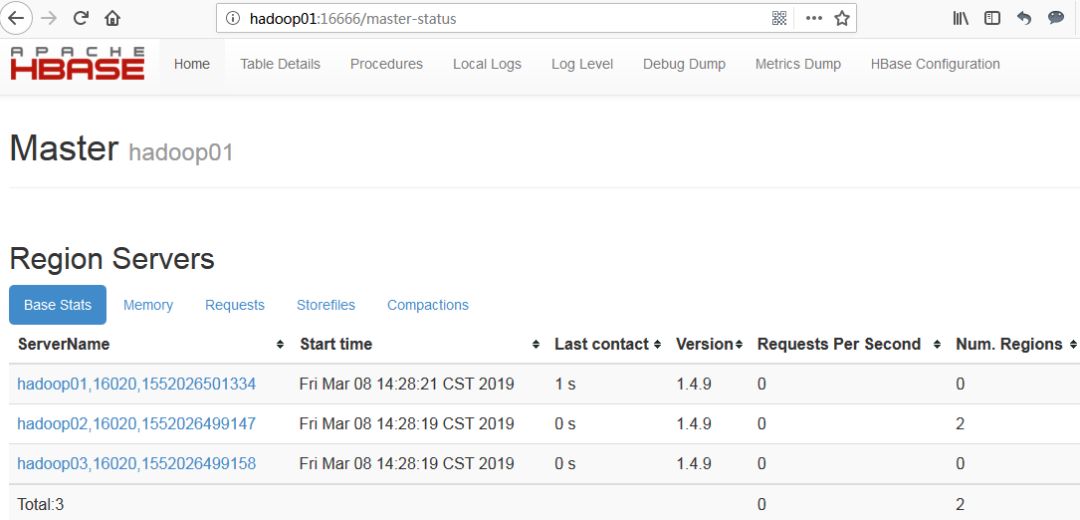This screenshot has width=1080, height=520.
Task: Reload the page with the refresh icon
Action: point(82,18)
